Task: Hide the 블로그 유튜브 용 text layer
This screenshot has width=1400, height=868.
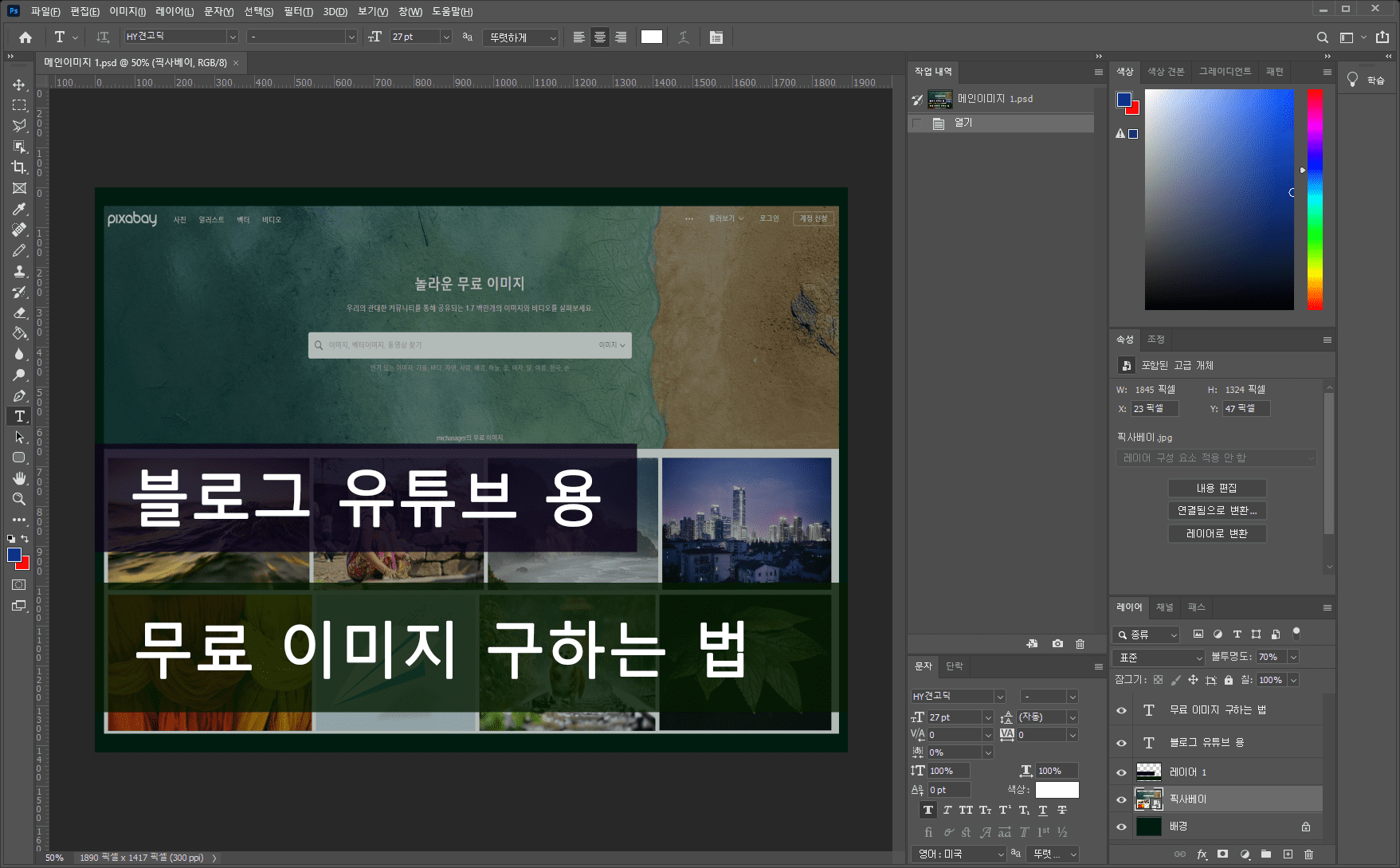Action: [1120, 742]
